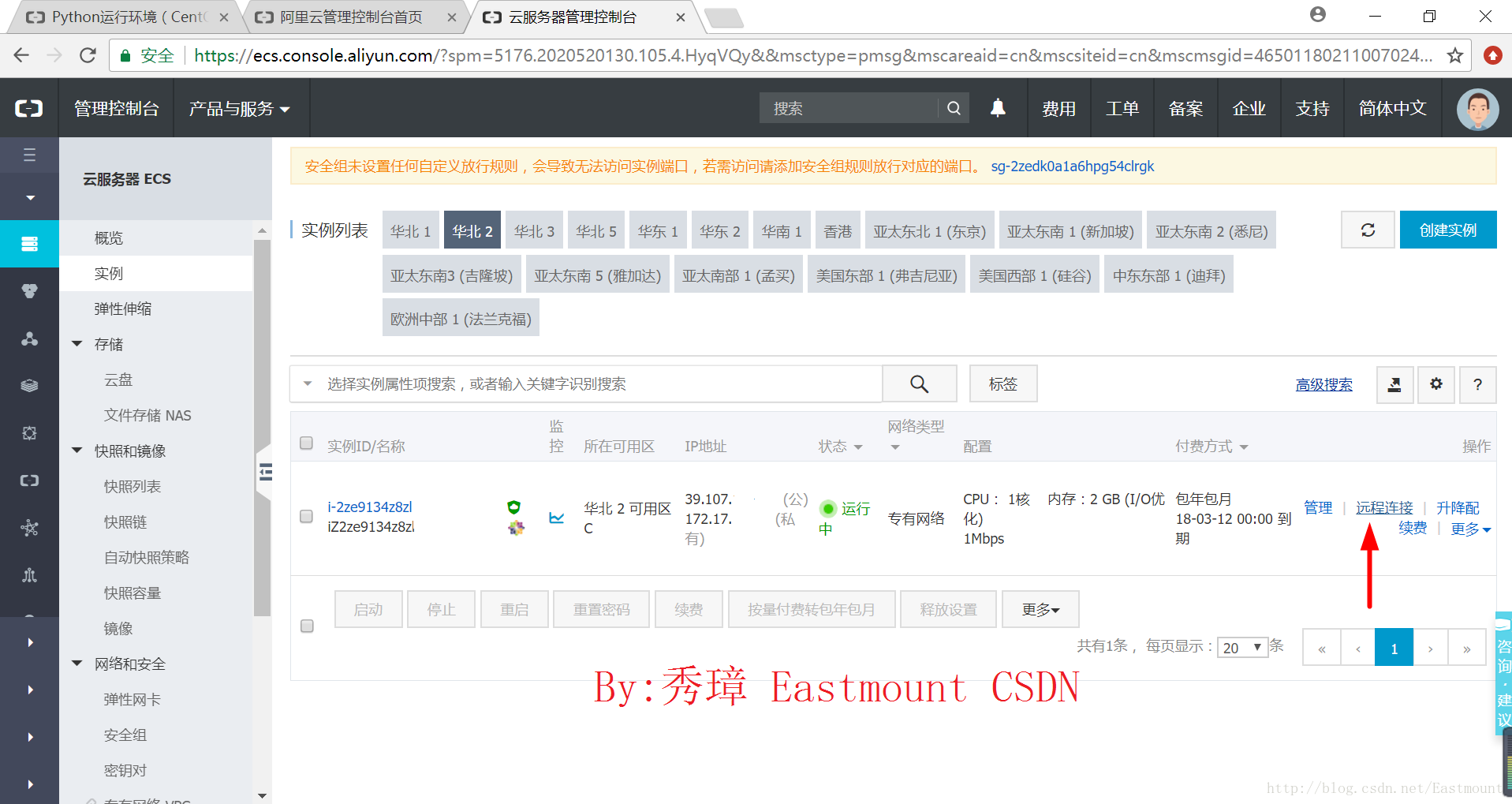Click the red browser extension icon

(x=1492, y=55)
